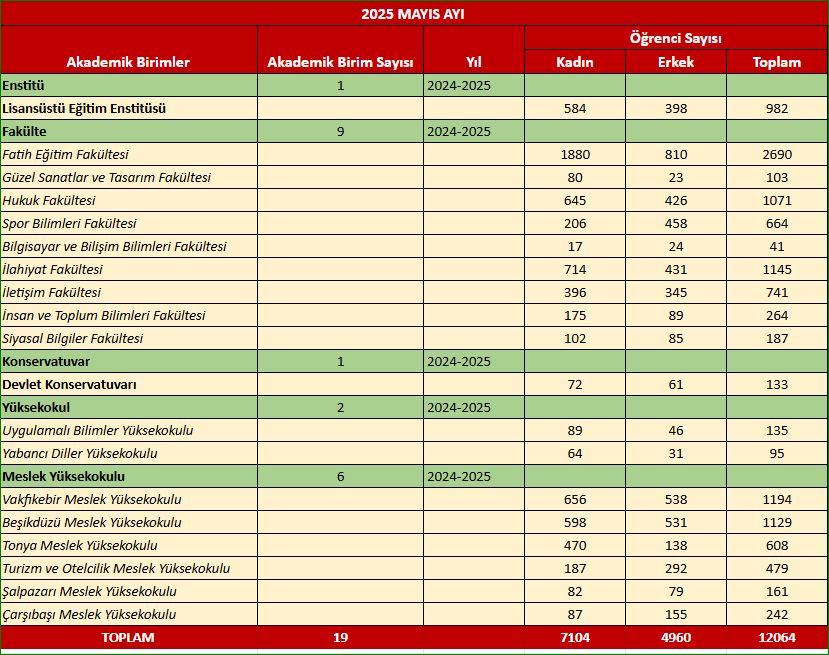Select the grand total 12064 cell
Viewport: 829px width, 655px height.
click(x=776, y=638)
